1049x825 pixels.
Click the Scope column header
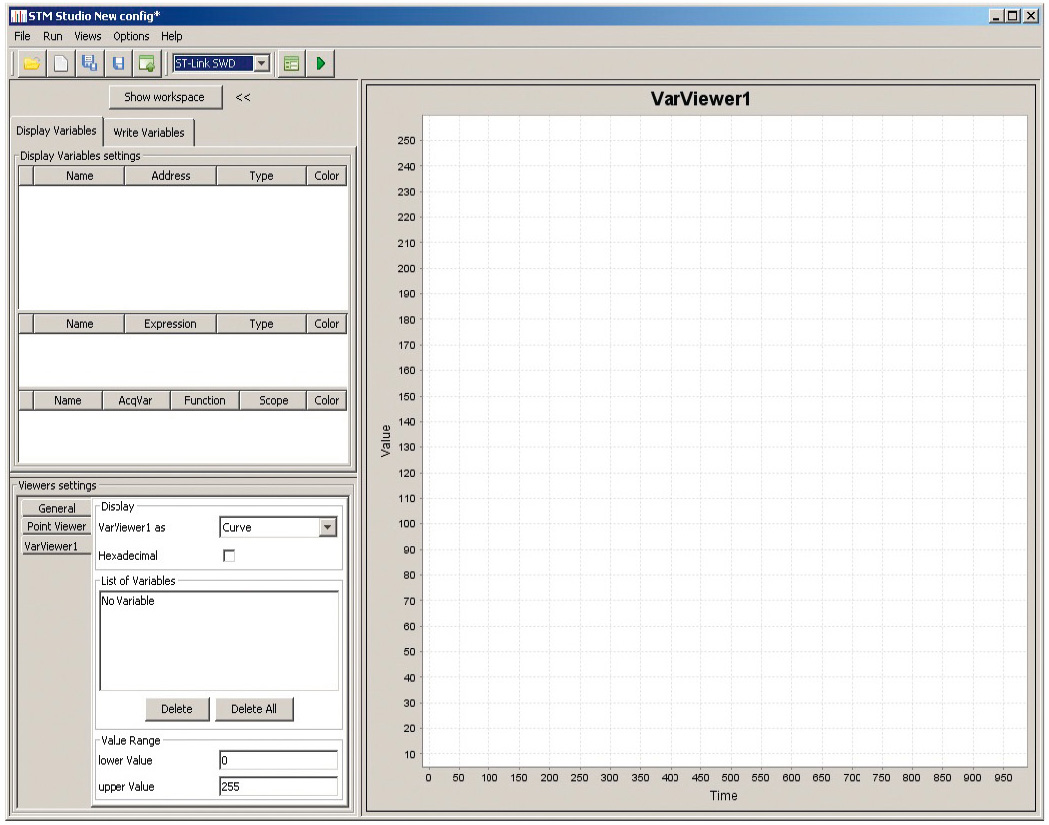(x=274, y=400)
